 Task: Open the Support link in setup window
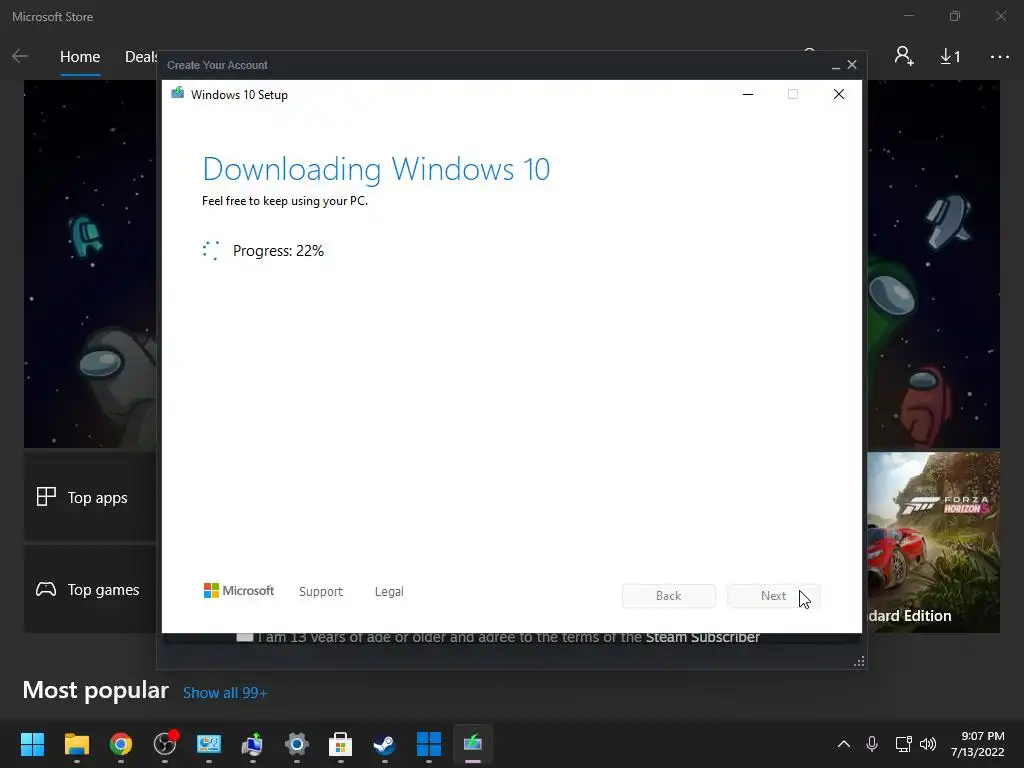click(x=321, y=591)
